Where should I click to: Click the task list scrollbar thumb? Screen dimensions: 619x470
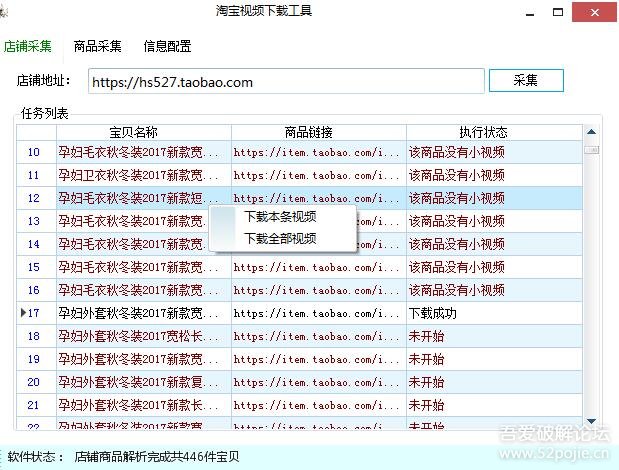tap(591, 150)
